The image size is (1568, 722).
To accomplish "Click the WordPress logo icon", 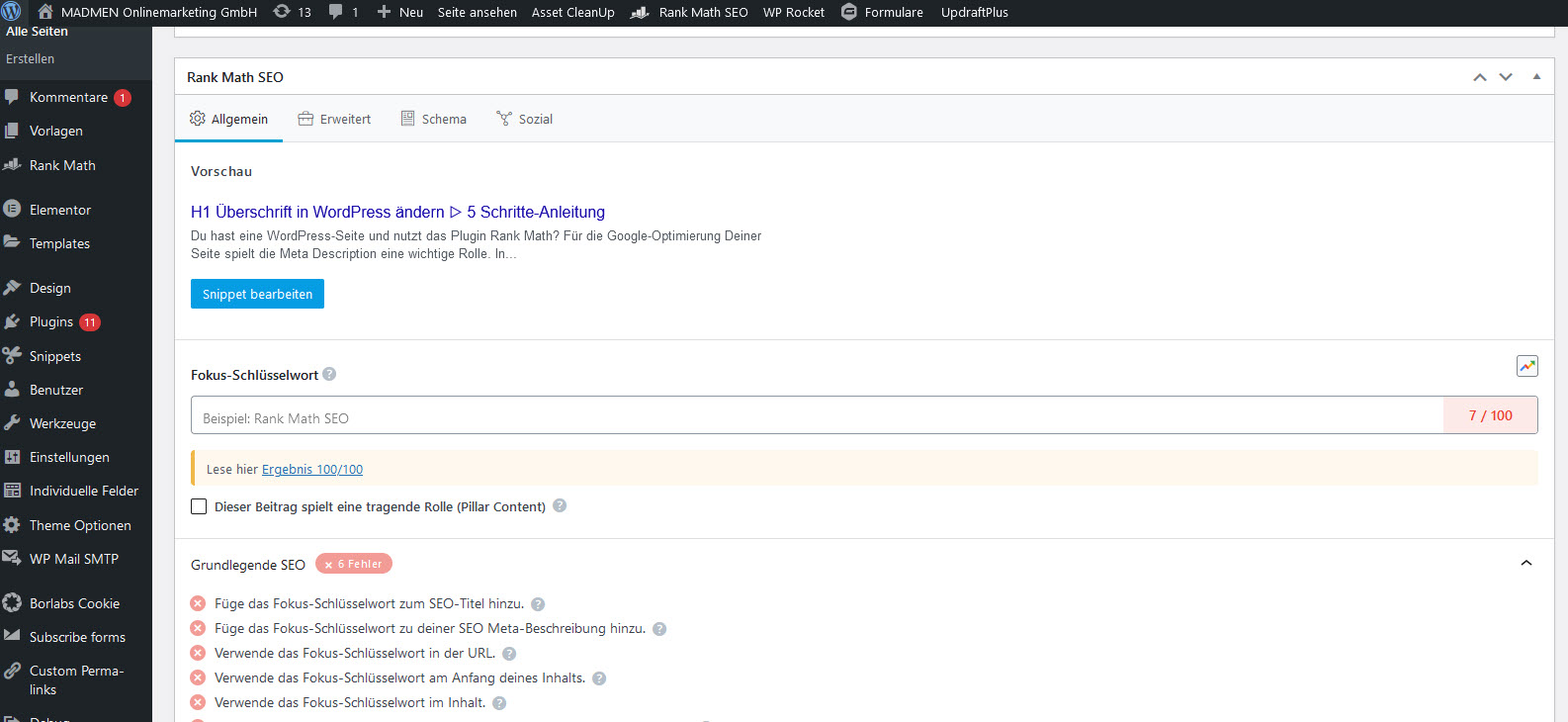I will pos(11,12).
